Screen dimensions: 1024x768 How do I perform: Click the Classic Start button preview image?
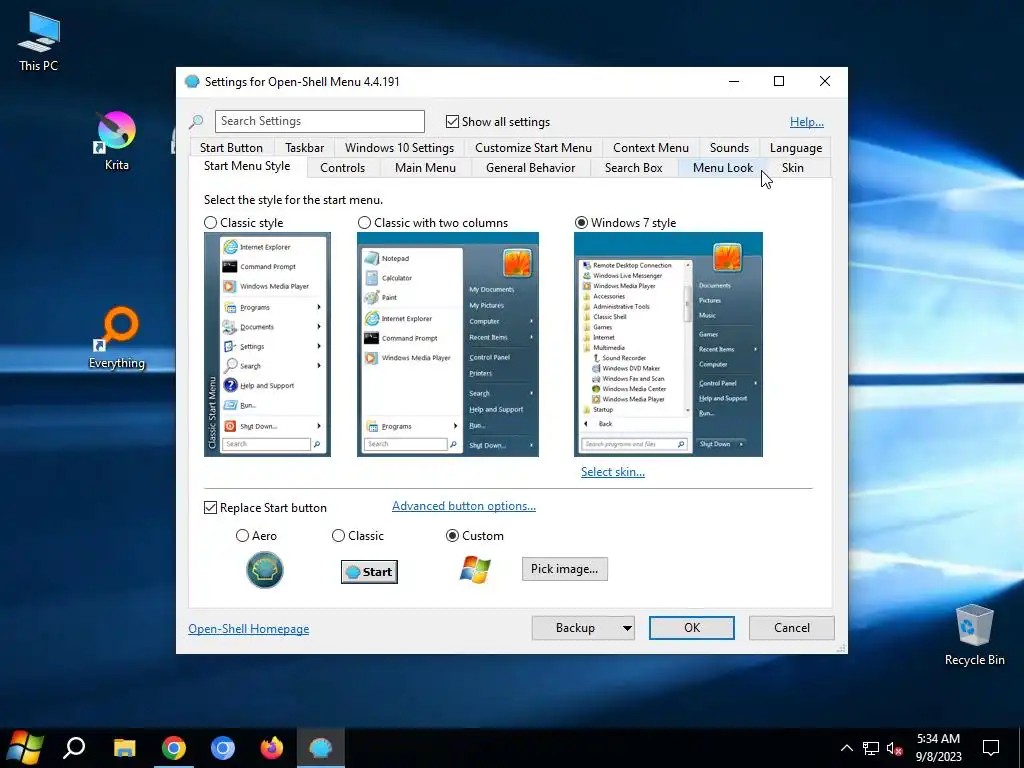click(369, 571)
